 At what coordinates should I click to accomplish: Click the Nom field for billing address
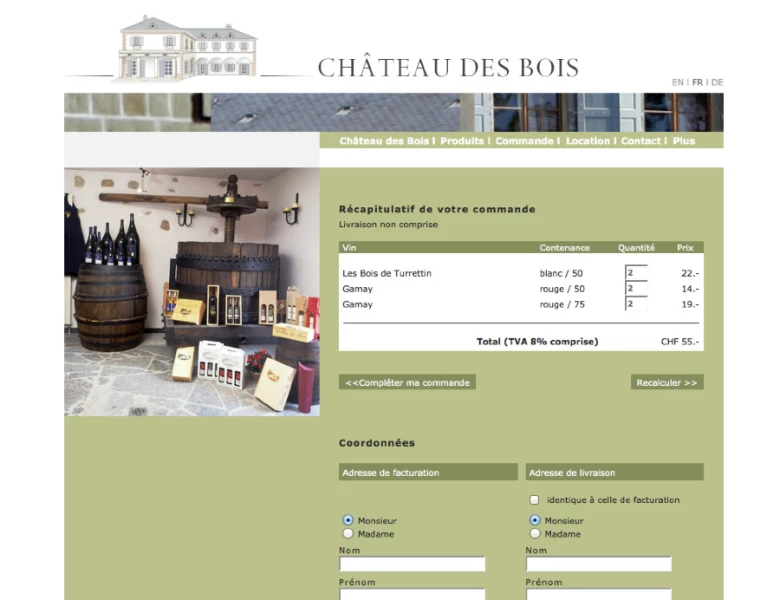412,564
